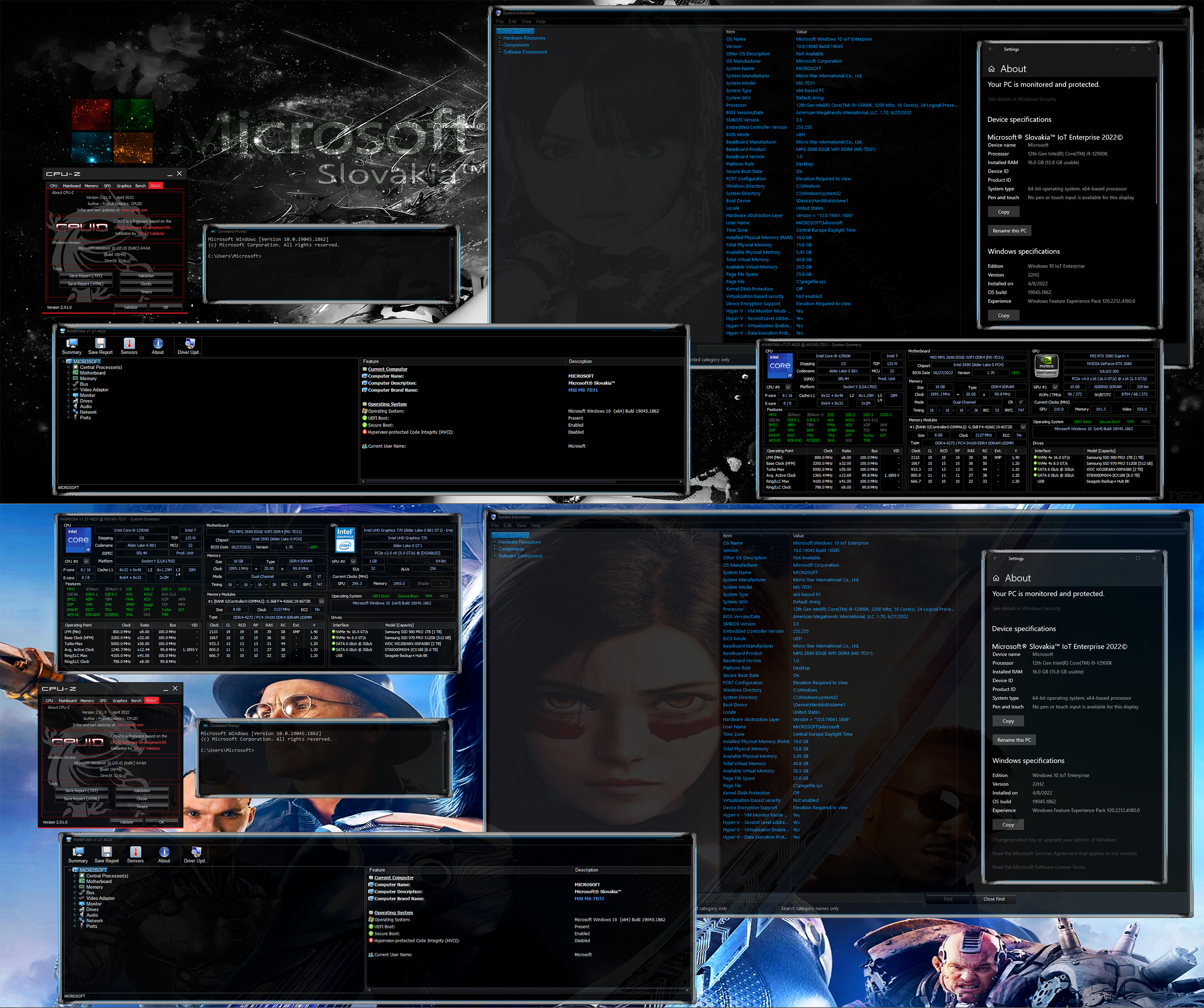
Task: Click the Clocks button in blue-wallpaper desktop CPU-Z
Action: [142, 799]
